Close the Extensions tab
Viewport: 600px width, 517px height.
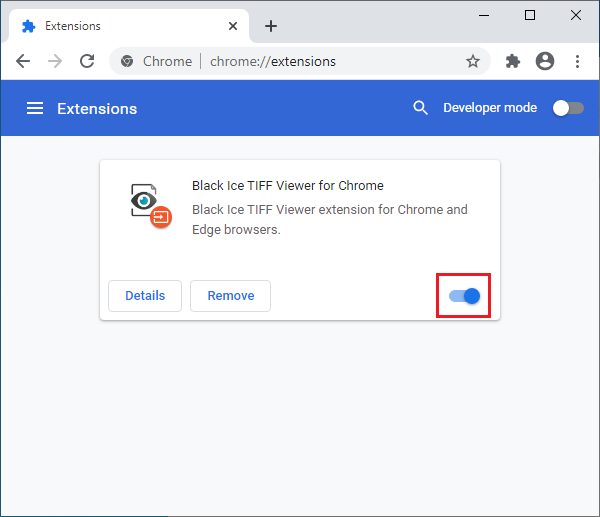[x=235, y=26]
